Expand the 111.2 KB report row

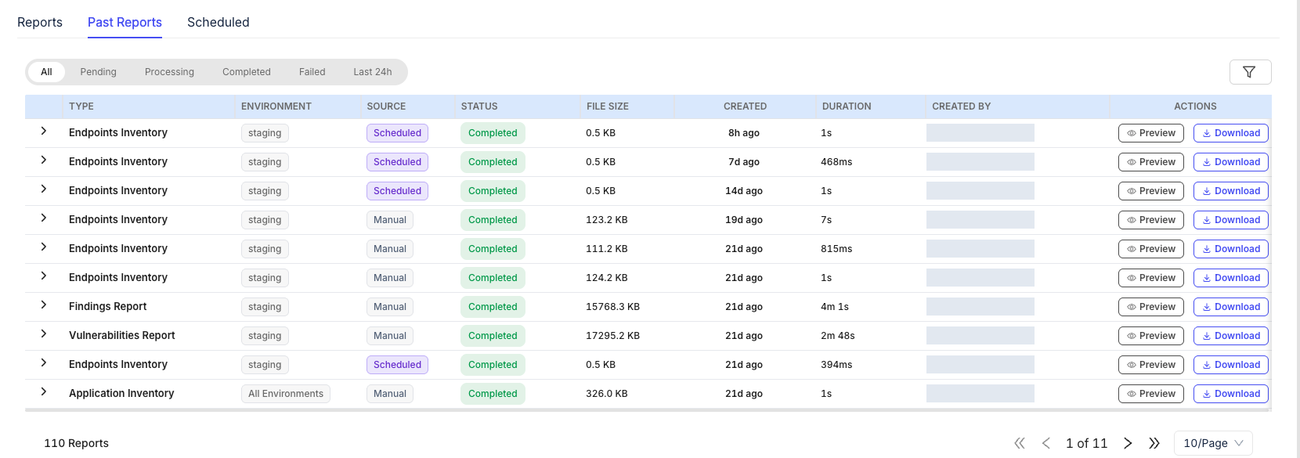click(x=44, y=247)
